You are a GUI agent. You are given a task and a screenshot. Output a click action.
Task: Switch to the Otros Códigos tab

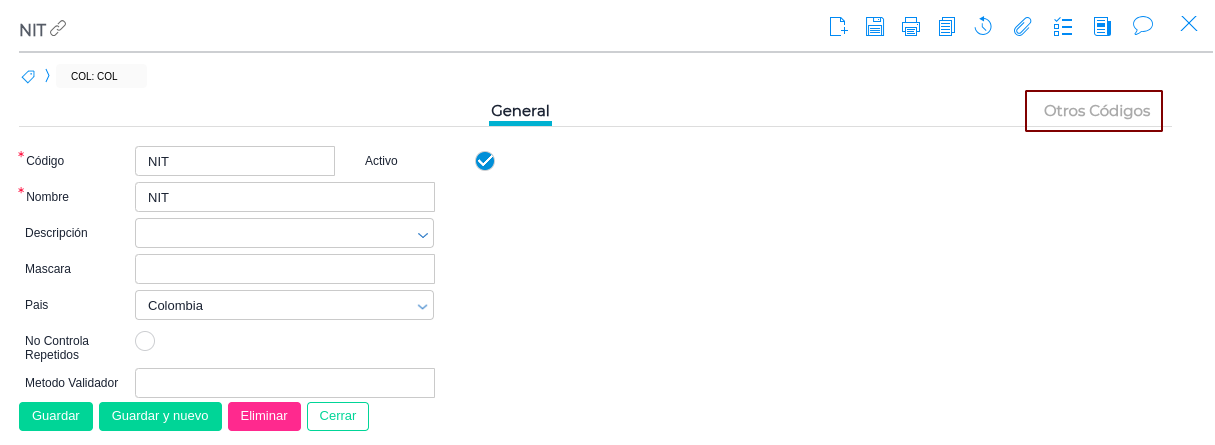point(1096,111)
